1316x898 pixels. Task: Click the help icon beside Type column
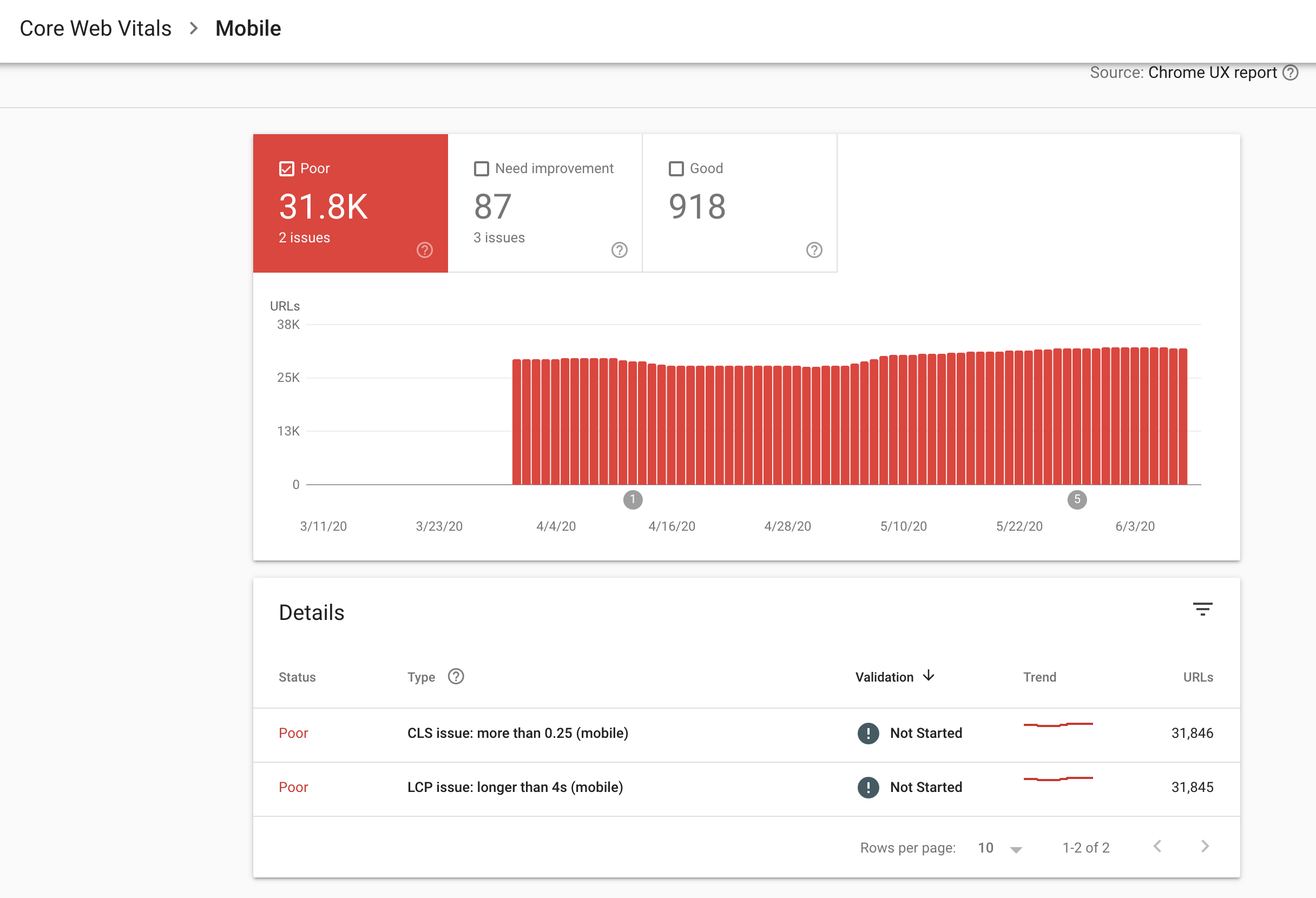click(x=456, y=676)
